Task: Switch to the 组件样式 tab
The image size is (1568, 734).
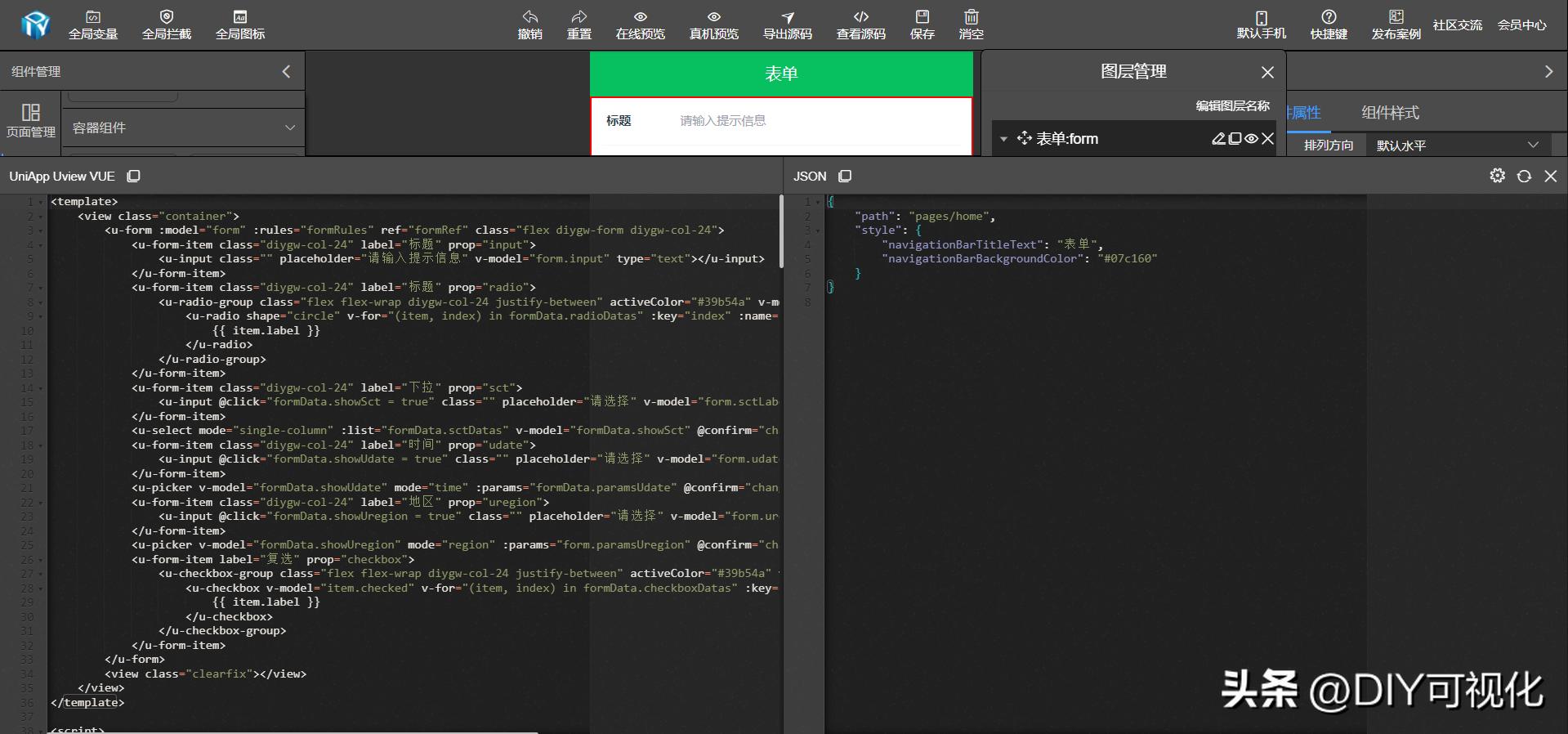Action: click(1390, 113)
